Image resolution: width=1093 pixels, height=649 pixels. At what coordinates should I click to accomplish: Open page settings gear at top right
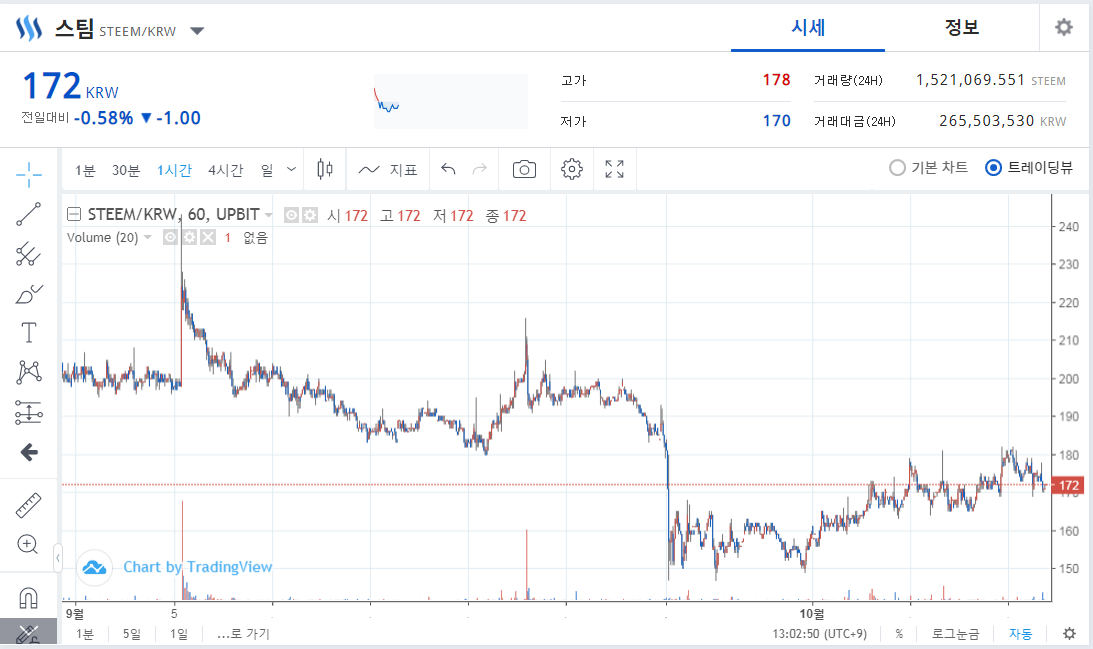tap(1064, 27)
